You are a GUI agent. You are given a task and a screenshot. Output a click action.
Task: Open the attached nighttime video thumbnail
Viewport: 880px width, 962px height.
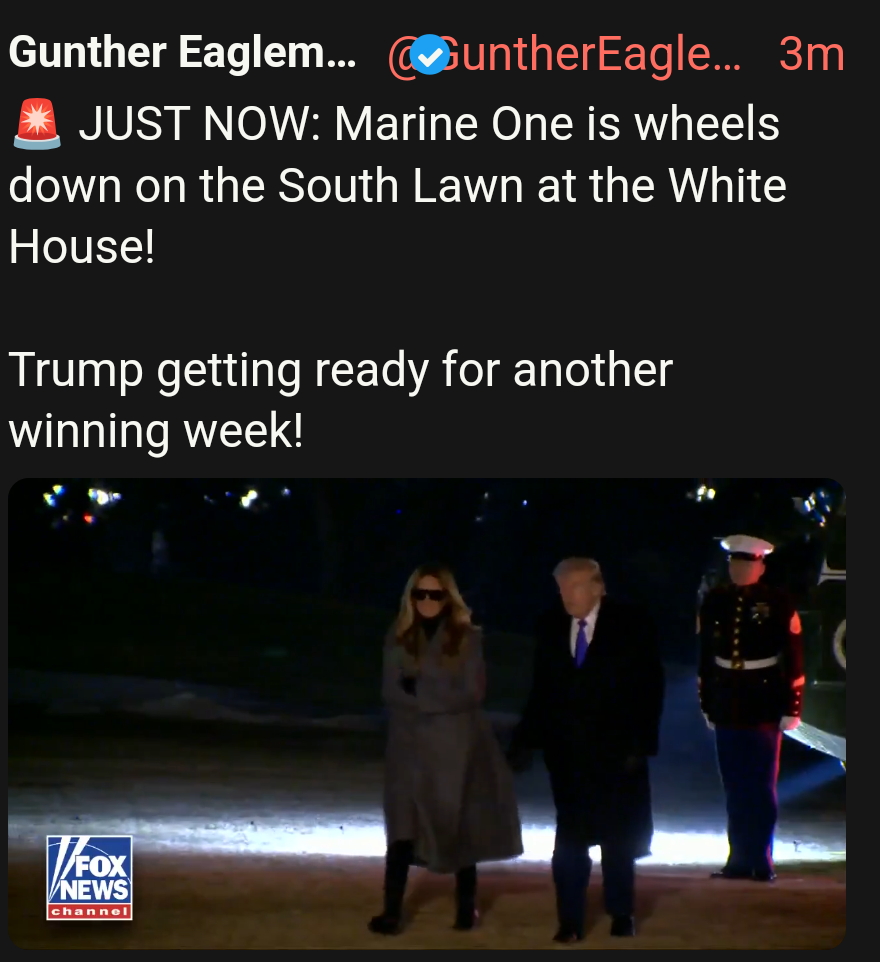pos(427,714)
